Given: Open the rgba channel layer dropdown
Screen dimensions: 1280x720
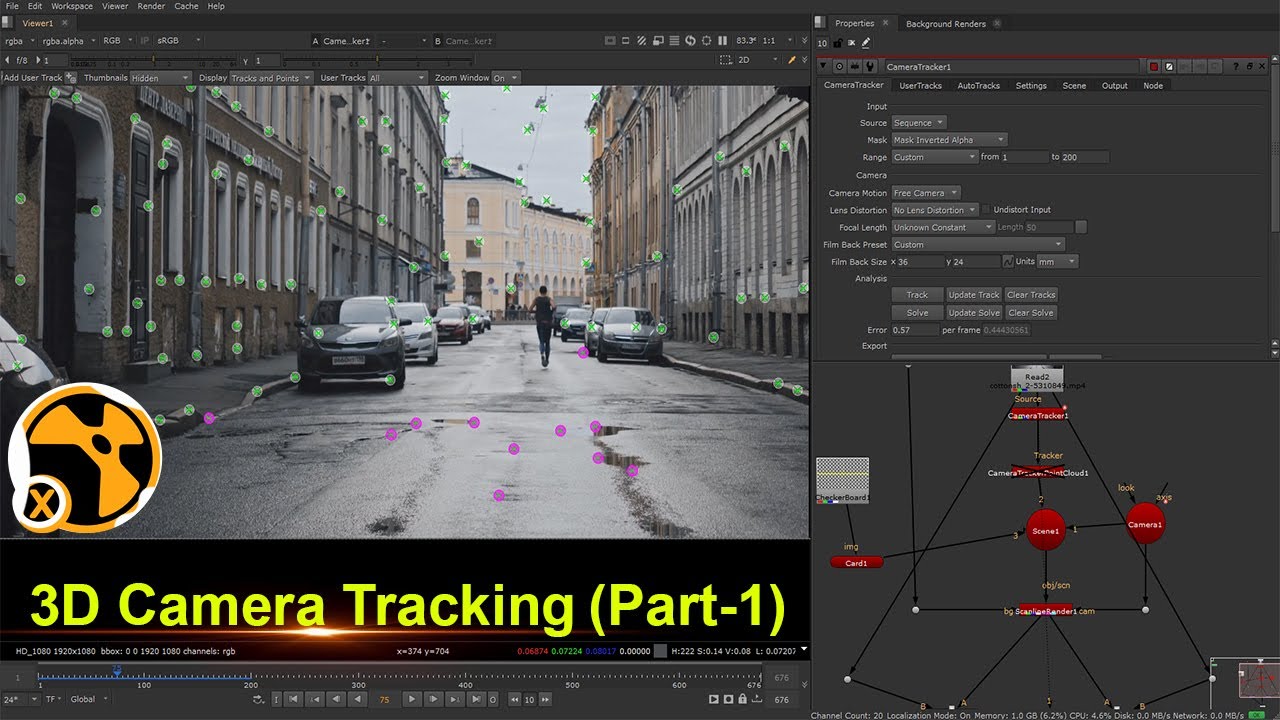Looking at the screenshot, I should pos(19,41).
